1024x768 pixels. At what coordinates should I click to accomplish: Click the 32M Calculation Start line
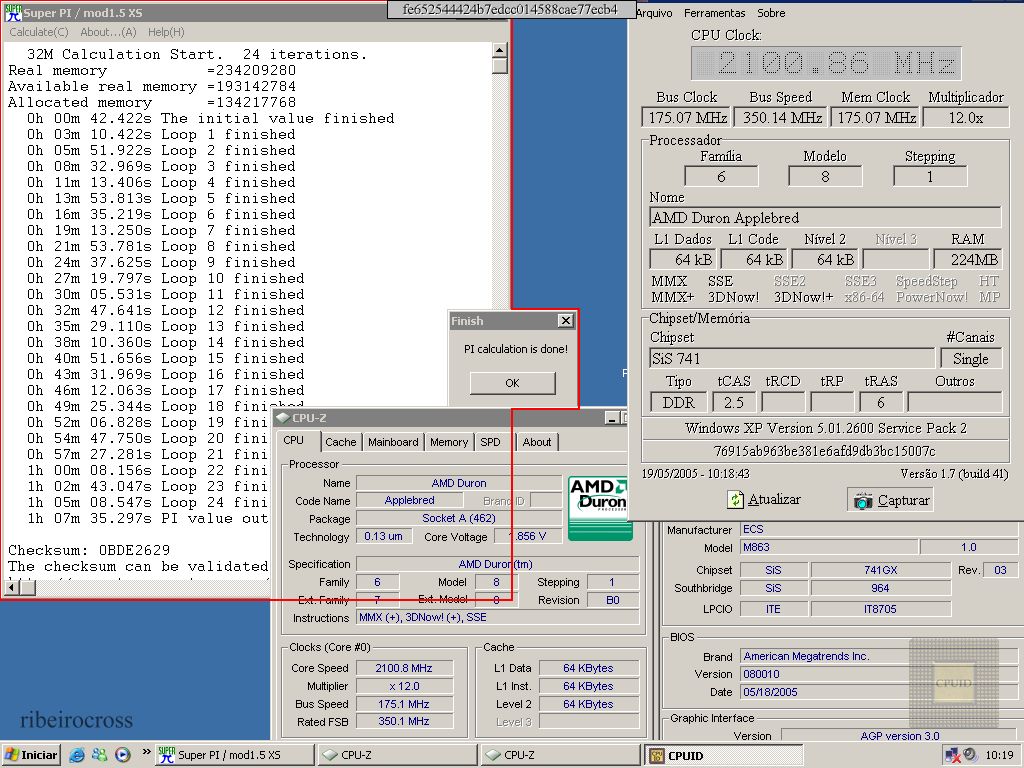[x=197, y=55]
